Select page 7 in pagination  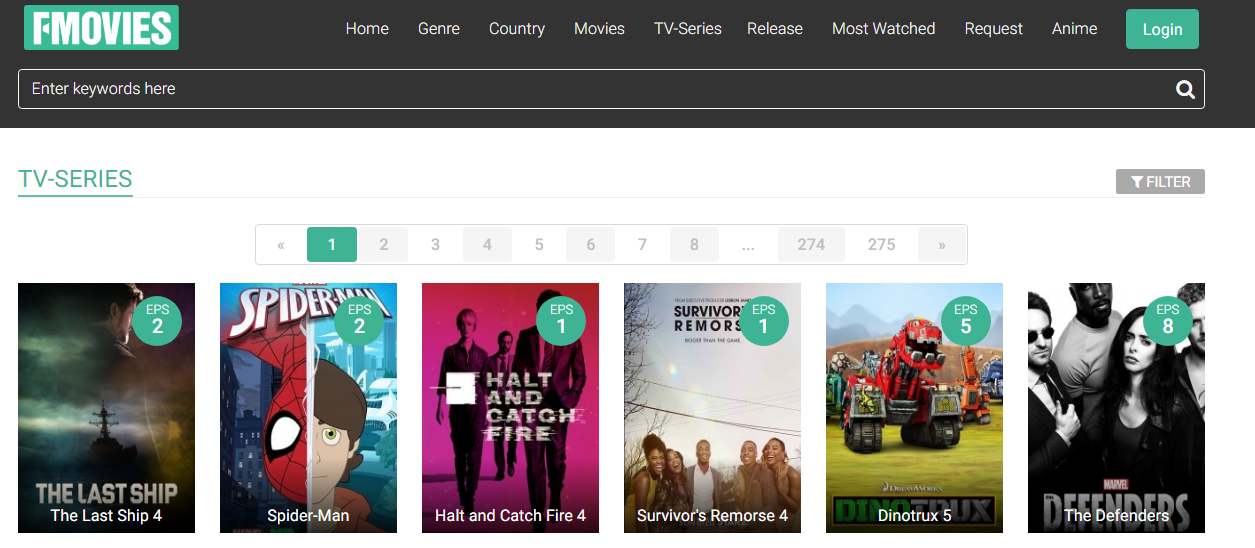[642, 244]
